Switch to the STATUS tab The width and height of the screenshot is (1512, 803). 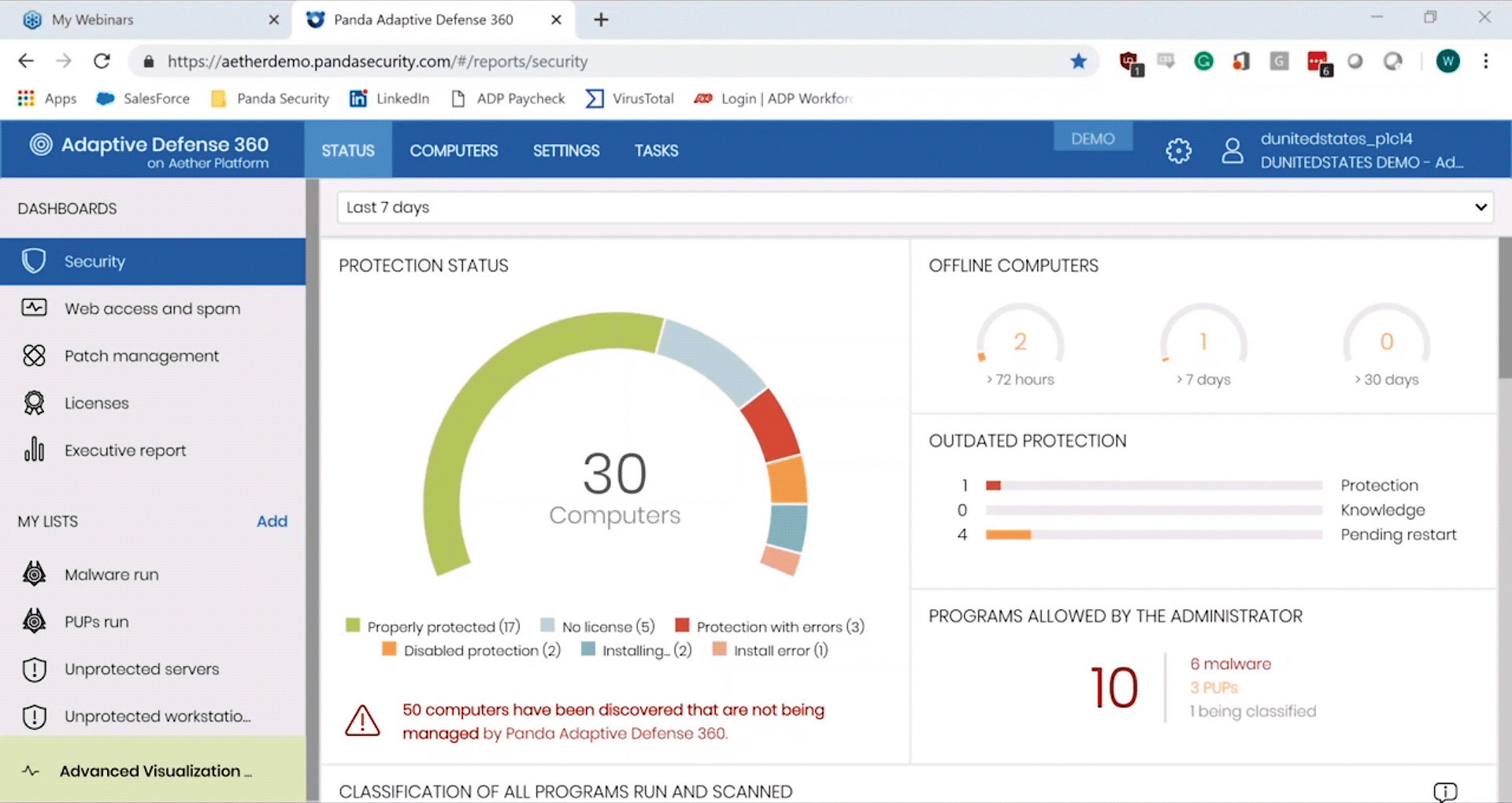tap(348, 150)
